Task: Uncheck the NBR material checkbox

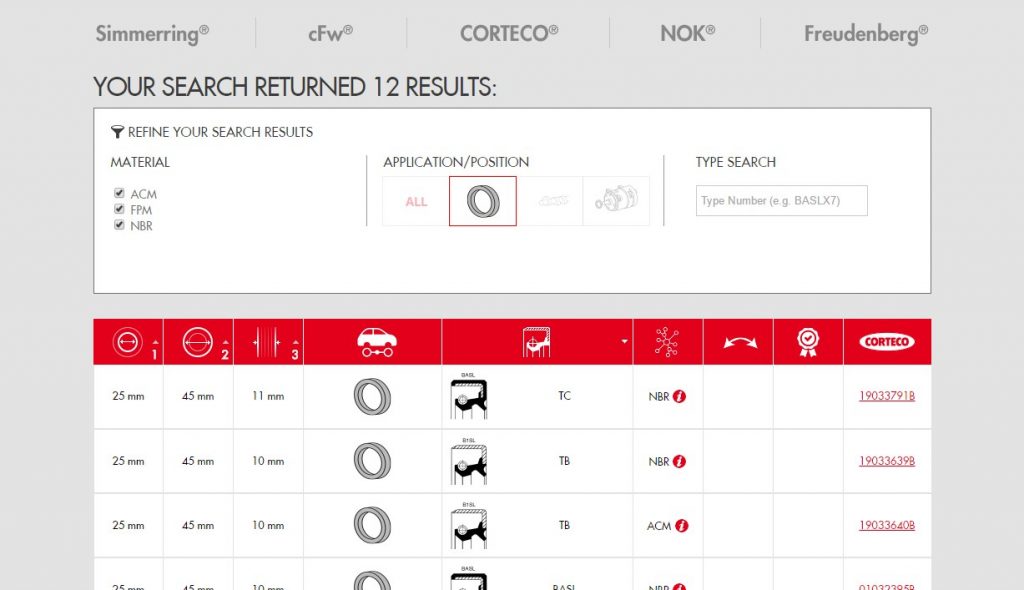Action: click(119, 225)
